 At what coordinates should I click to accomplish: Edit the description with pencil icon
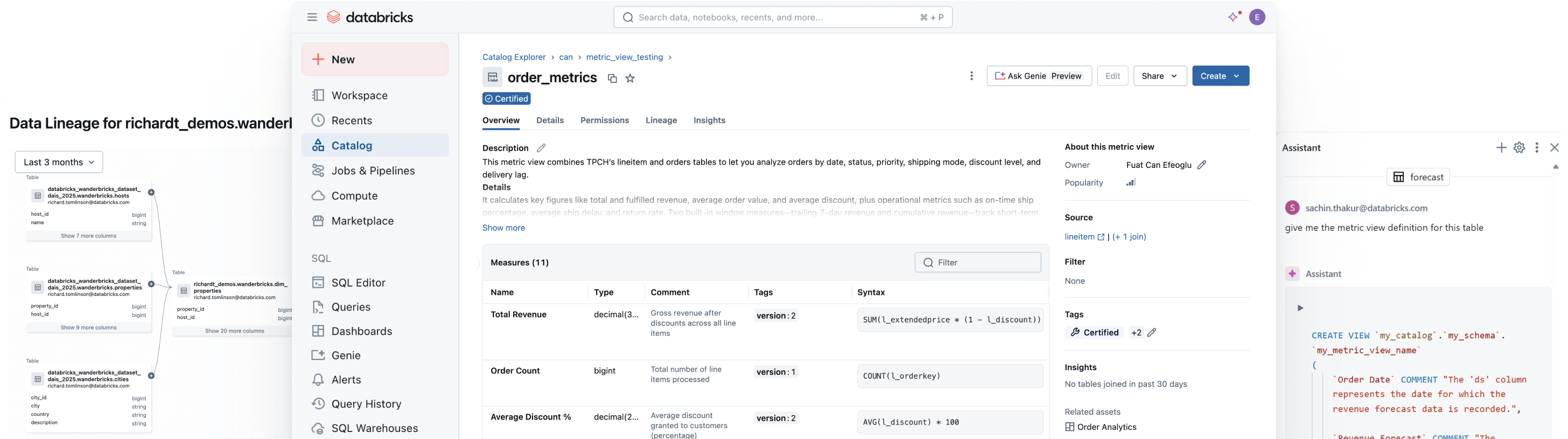pos(541,148)
